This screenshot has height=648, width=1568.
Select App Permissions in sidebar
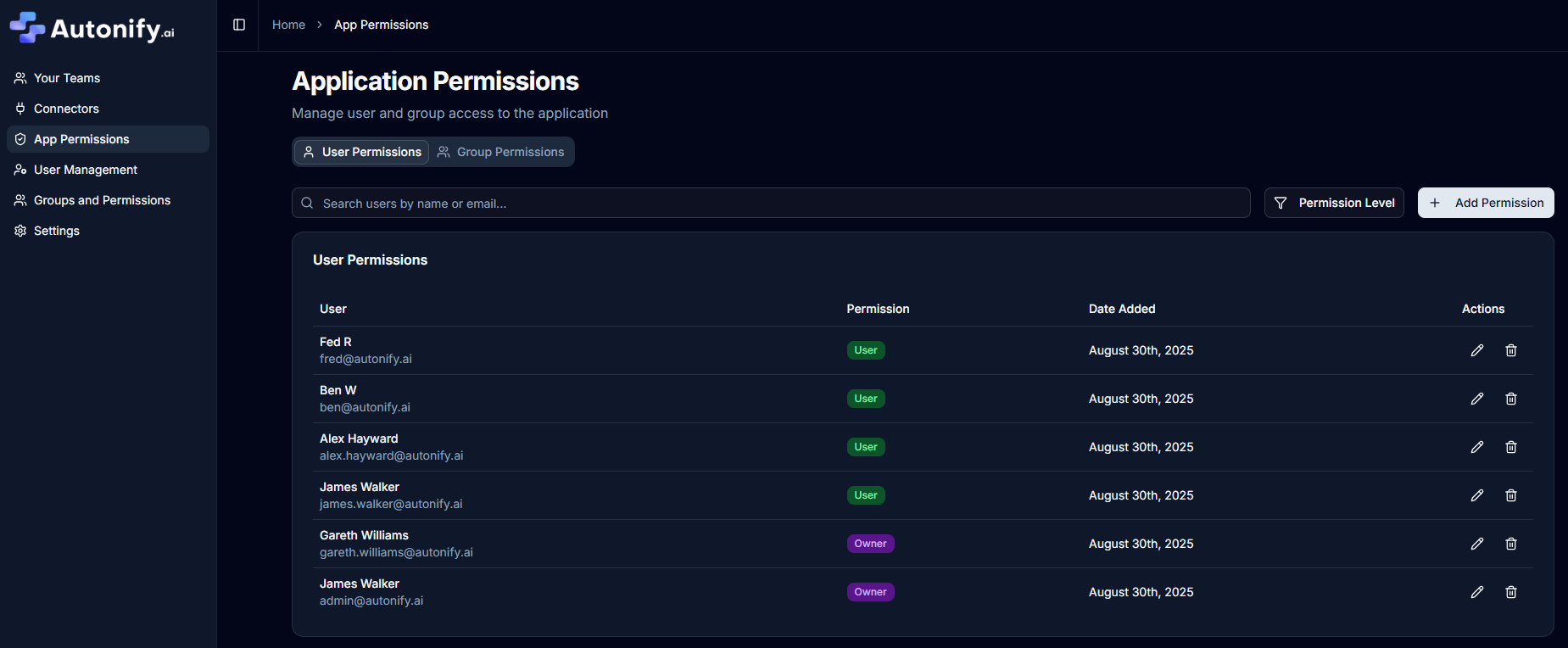108,139
